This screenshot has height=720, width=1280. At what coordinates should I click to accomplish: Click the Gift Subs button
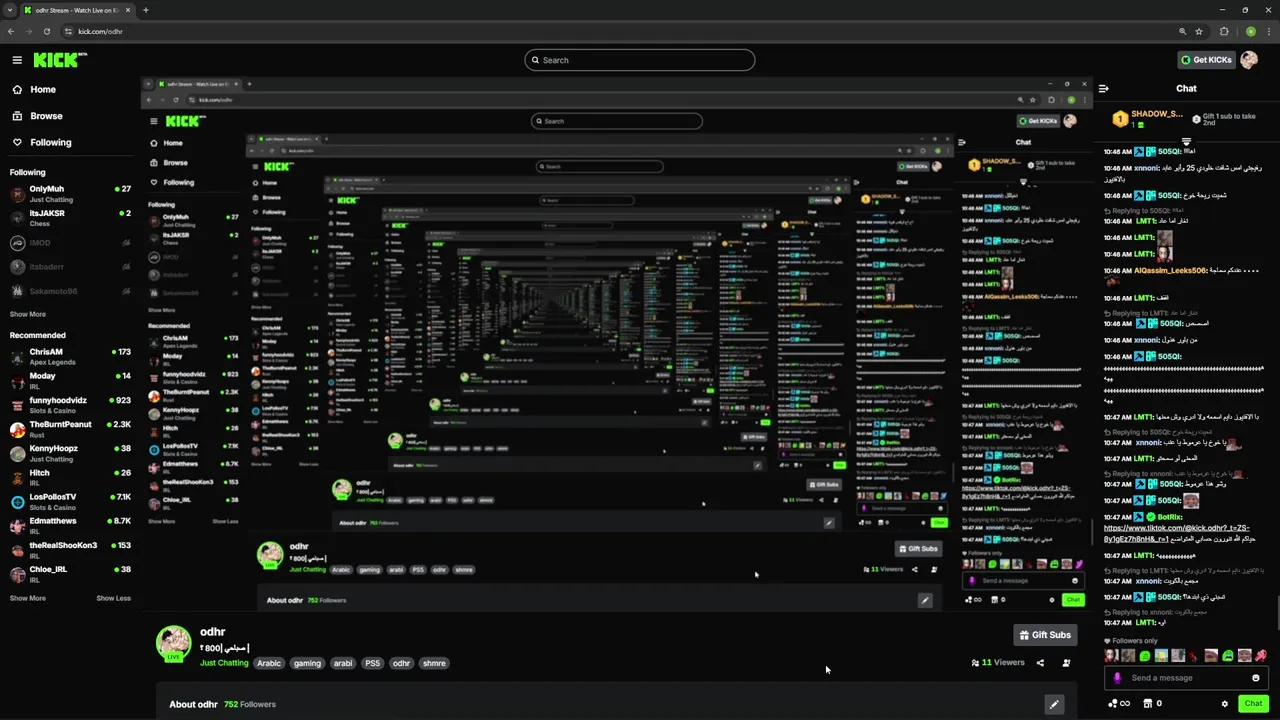point(1045,635)
